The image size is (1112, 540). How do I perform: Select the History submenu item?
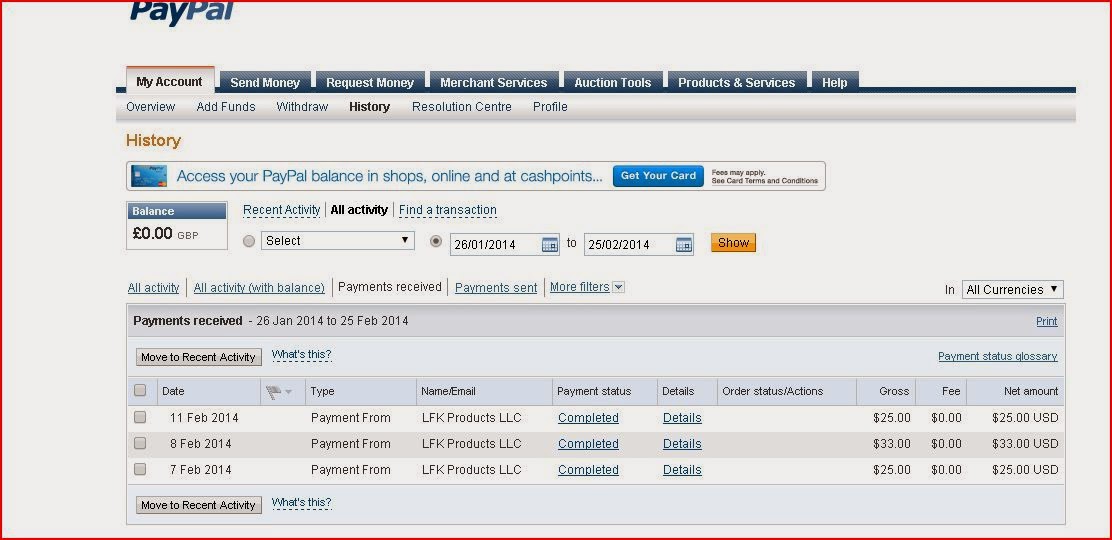369,106
